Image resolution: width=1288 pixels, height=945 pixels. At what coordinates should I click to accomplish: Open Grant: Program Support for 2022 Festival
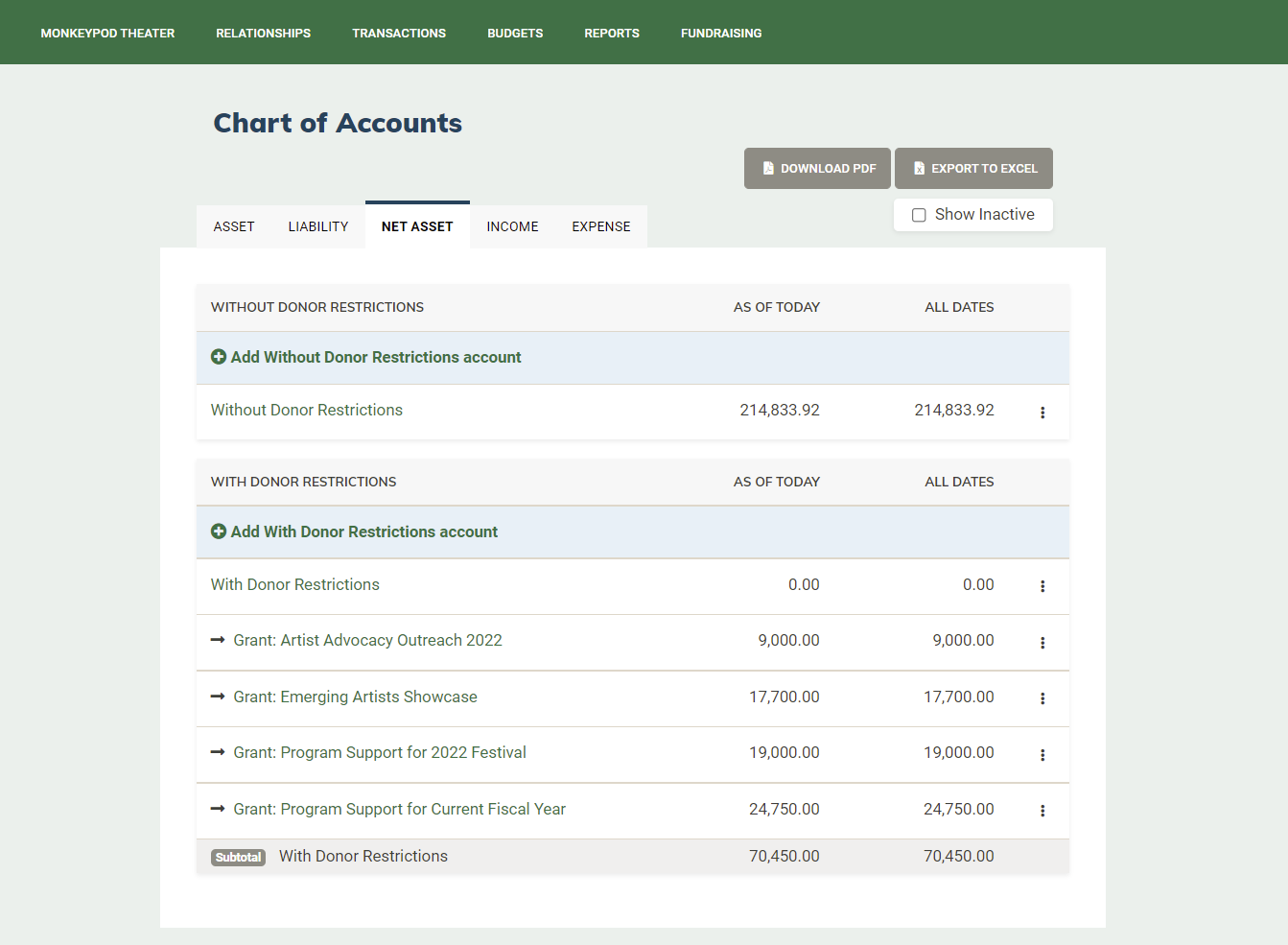(380, 752)
